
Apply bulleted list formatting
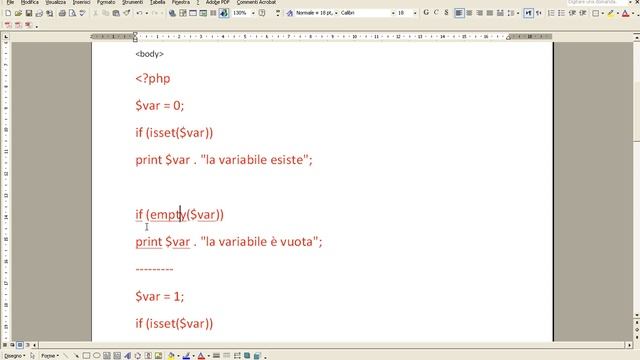coord(562,13)
